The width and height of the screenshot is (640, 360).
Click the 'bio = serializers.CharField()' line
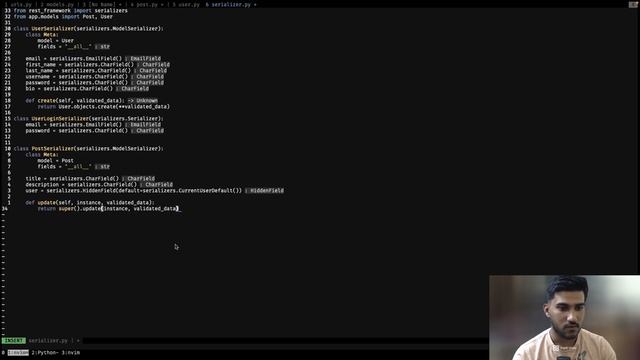(69, 89)
